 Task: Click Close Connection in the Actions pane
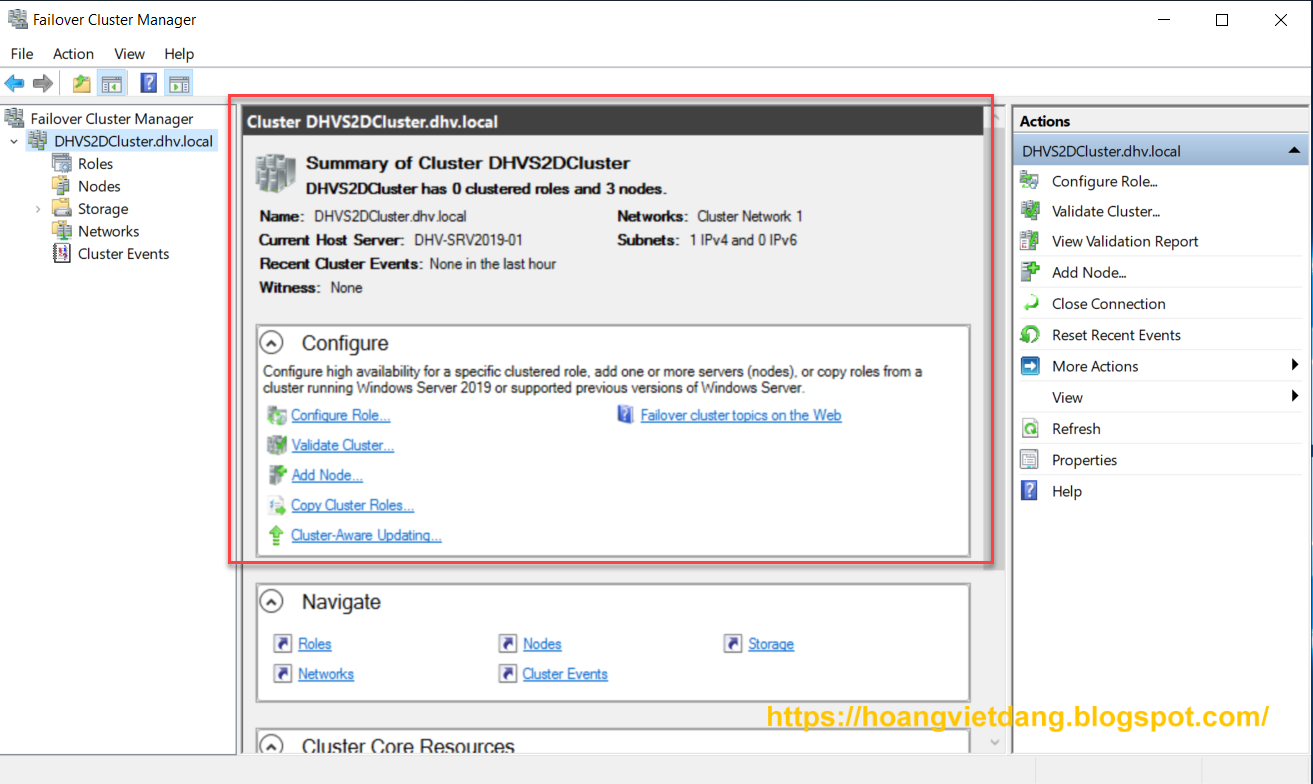coord(1109,304)
